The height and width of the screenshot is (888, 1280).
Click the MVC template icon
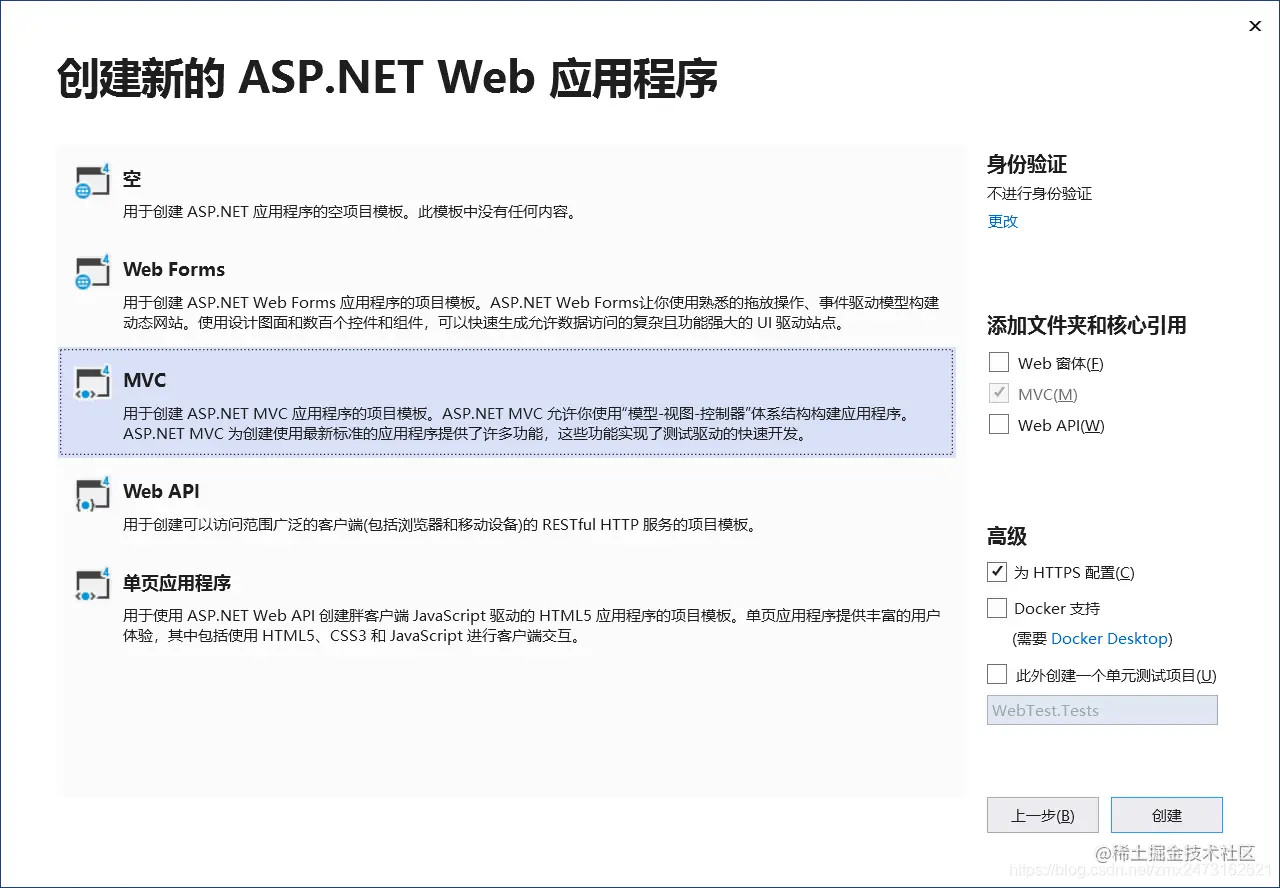point(92,383)
